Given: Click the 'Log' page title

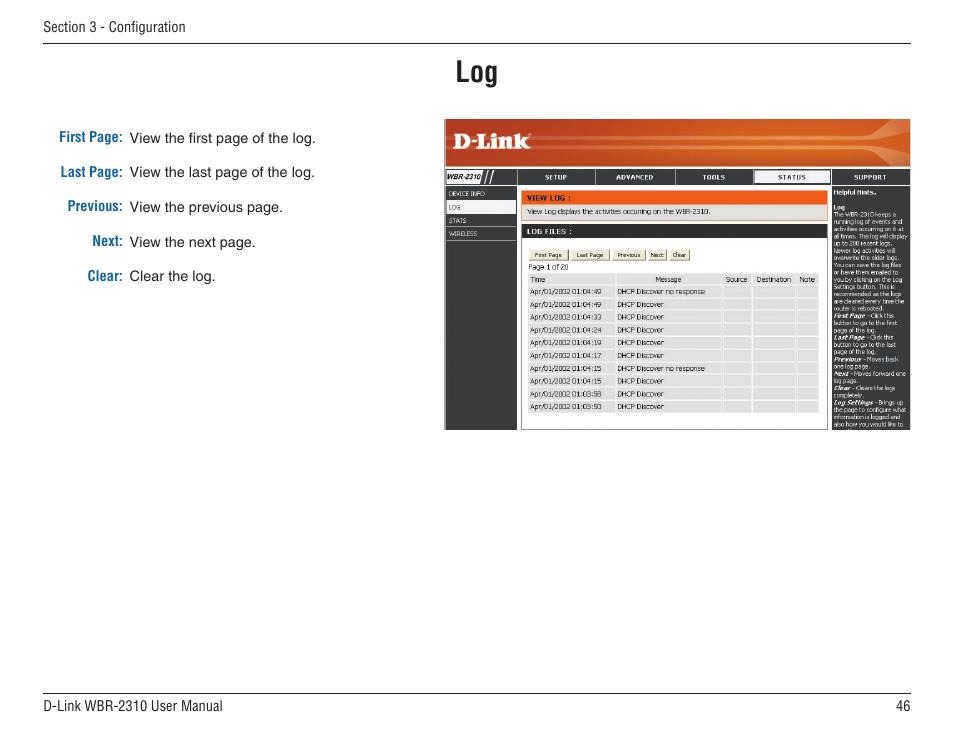Looking at the screenshot, I should [x=476, y=73].
